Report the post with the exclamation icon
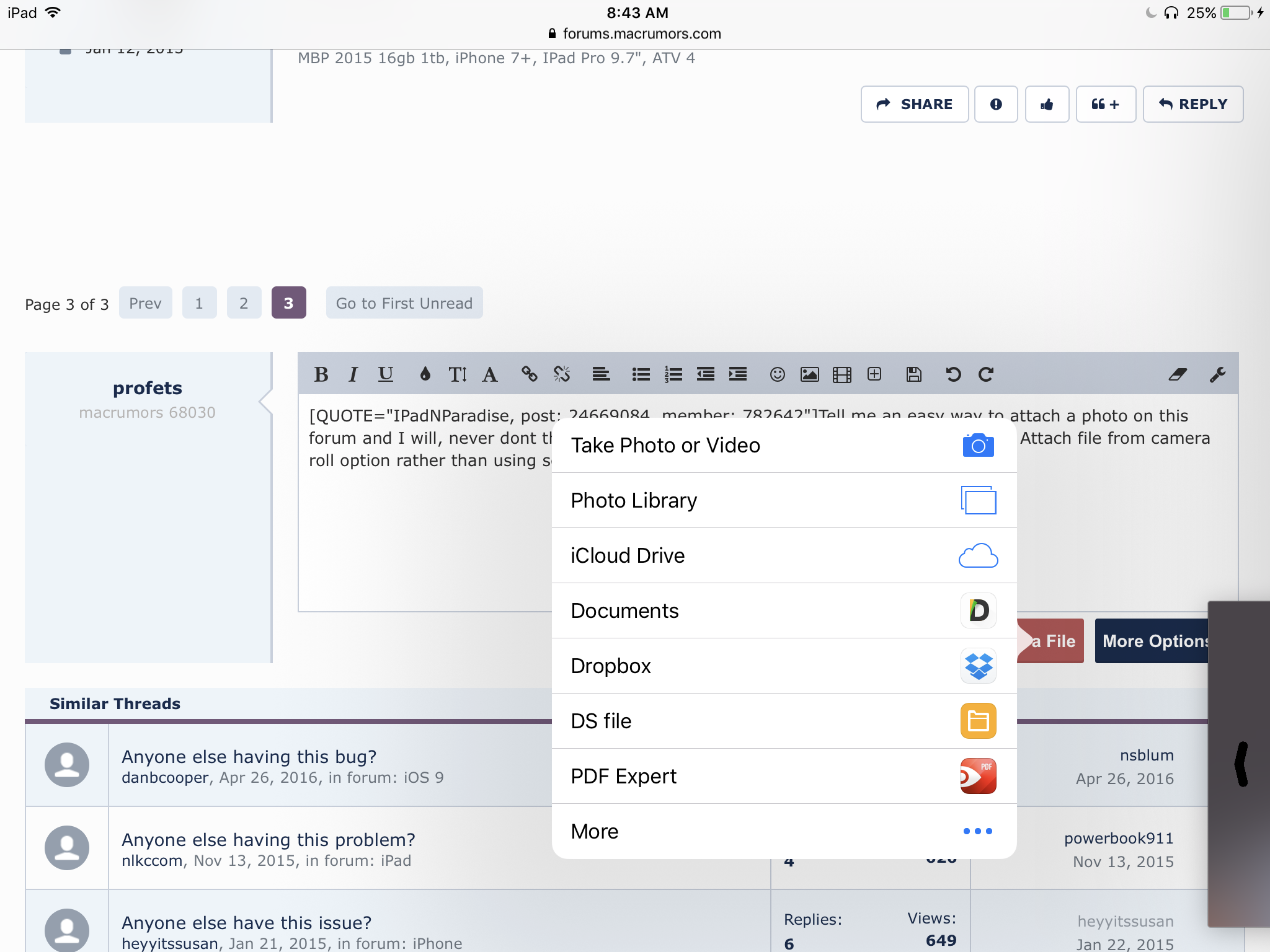Screen dimensions: 1270x952 pyautogui.click(x=996, y=104)
